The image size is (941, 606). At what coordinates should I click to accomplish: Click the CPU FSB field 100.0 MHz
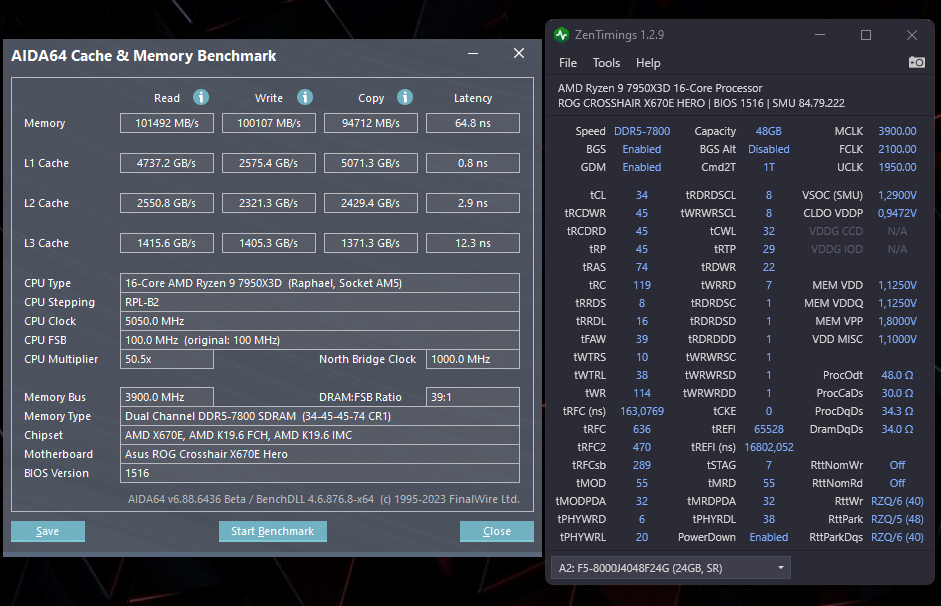pos(320,340)
